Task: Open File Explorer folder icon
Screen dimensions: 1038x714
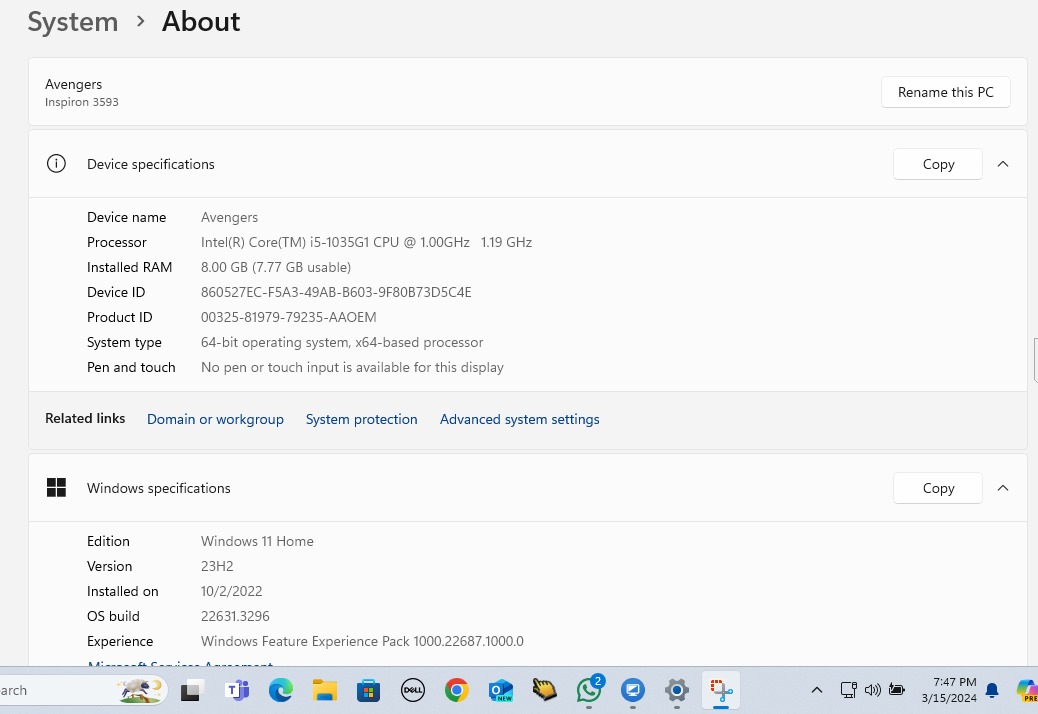Action: [x=324, y=690]
